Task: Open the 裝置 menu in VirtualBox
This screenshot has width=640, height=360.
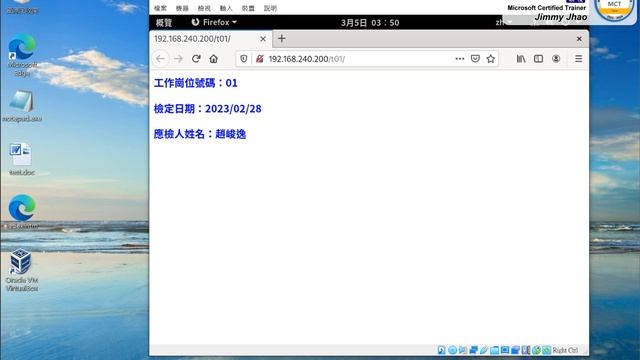Action: tap(248, 8)
